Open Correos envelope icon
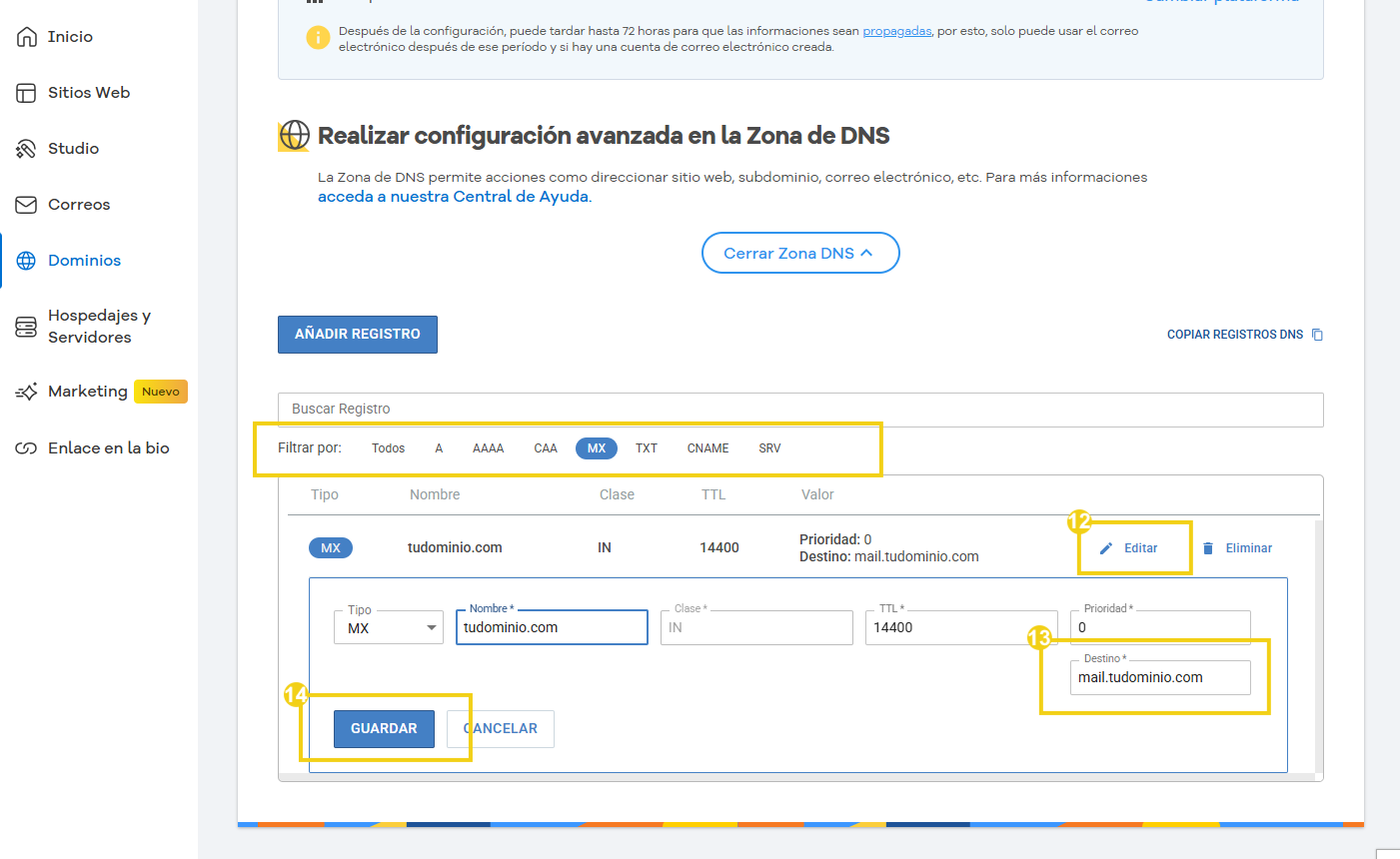 pos(27,205)
